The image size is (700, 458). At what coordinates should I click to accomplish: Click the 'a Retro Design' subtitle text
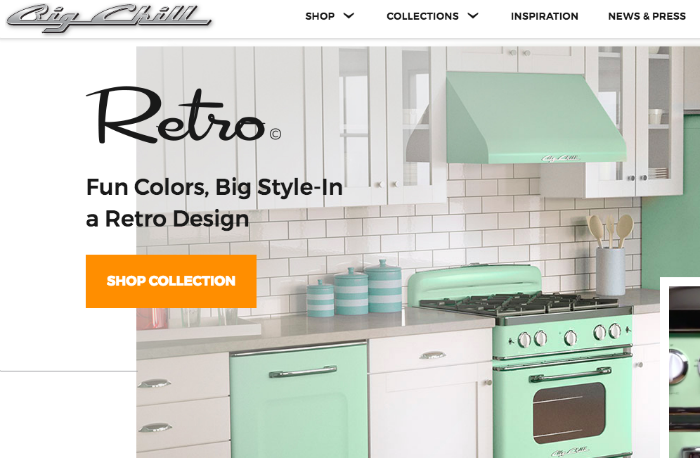pyautogui.click(x=167, y=219)
